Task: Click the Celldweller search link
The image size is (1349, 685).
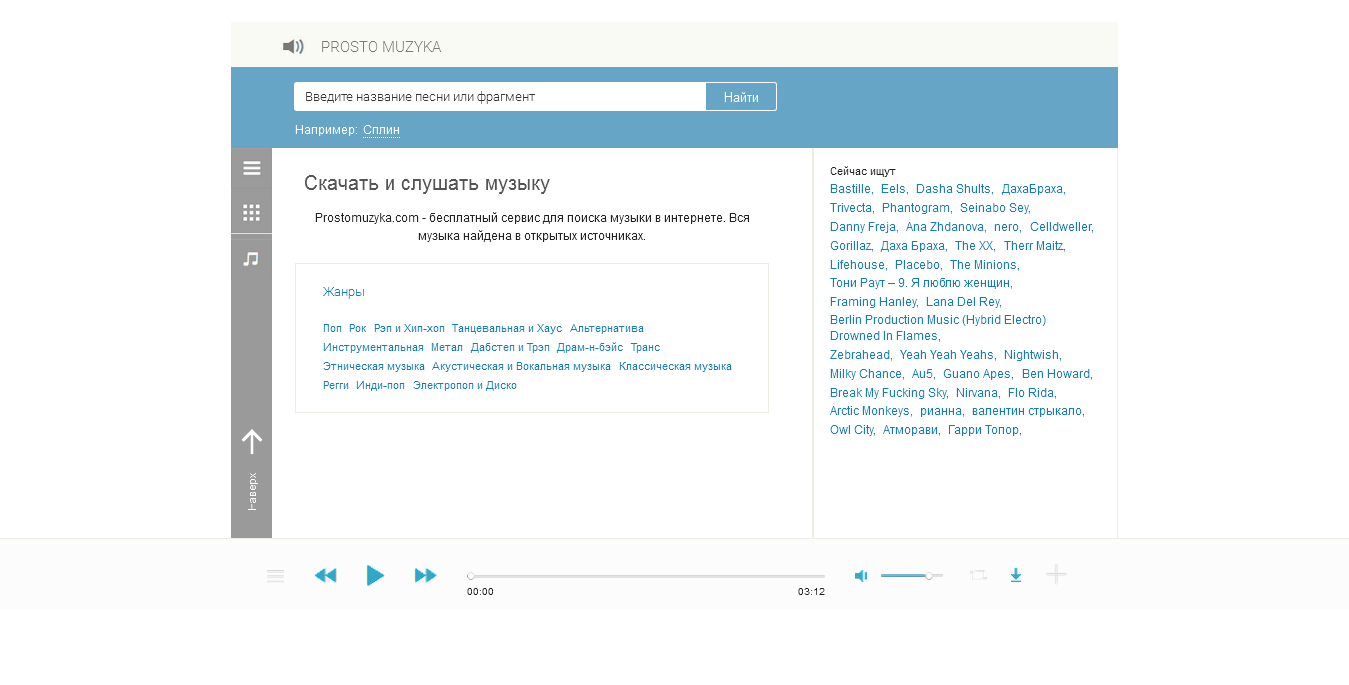Action: (1060, 227)
